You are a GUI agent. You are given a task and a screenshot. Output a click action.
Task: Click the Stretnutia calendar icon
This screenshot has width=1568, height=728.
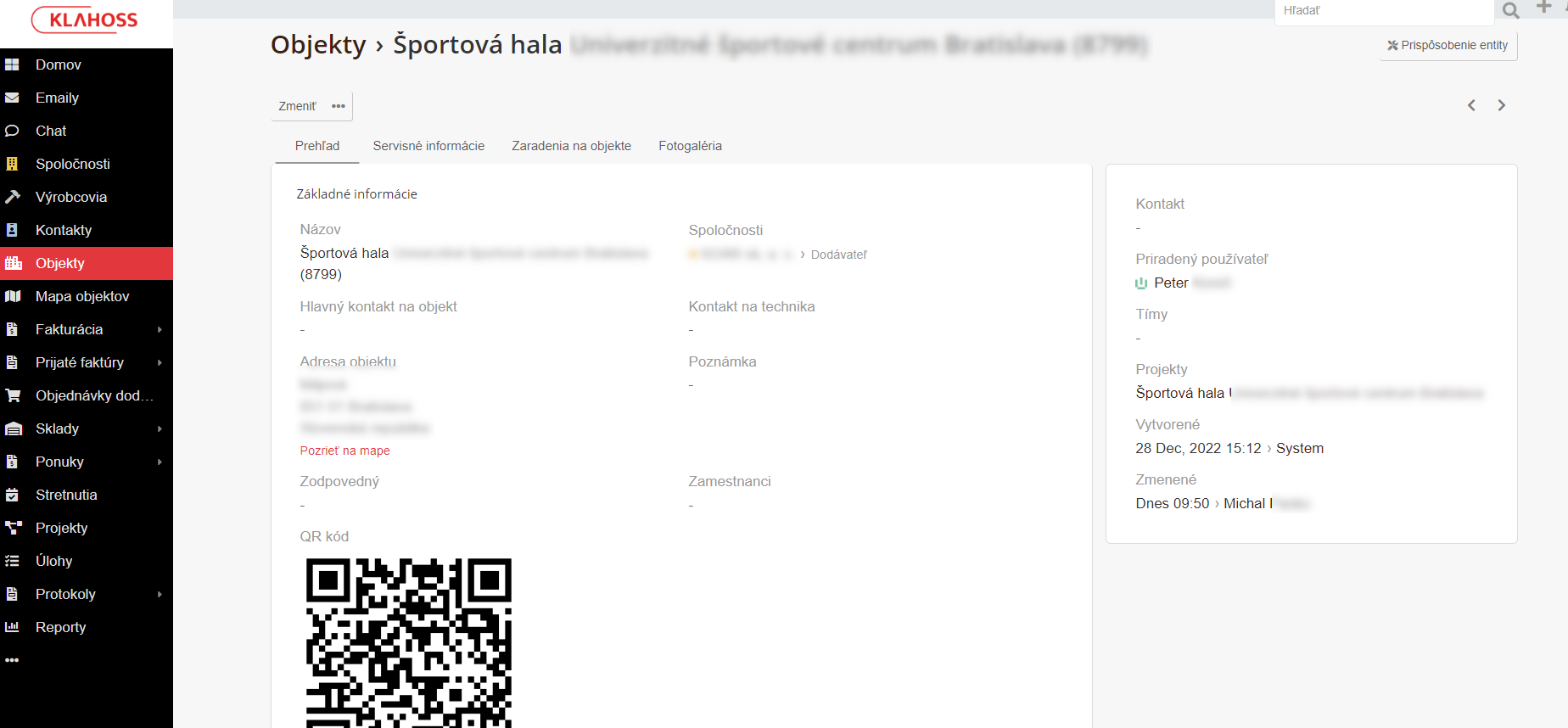point(13,495)
